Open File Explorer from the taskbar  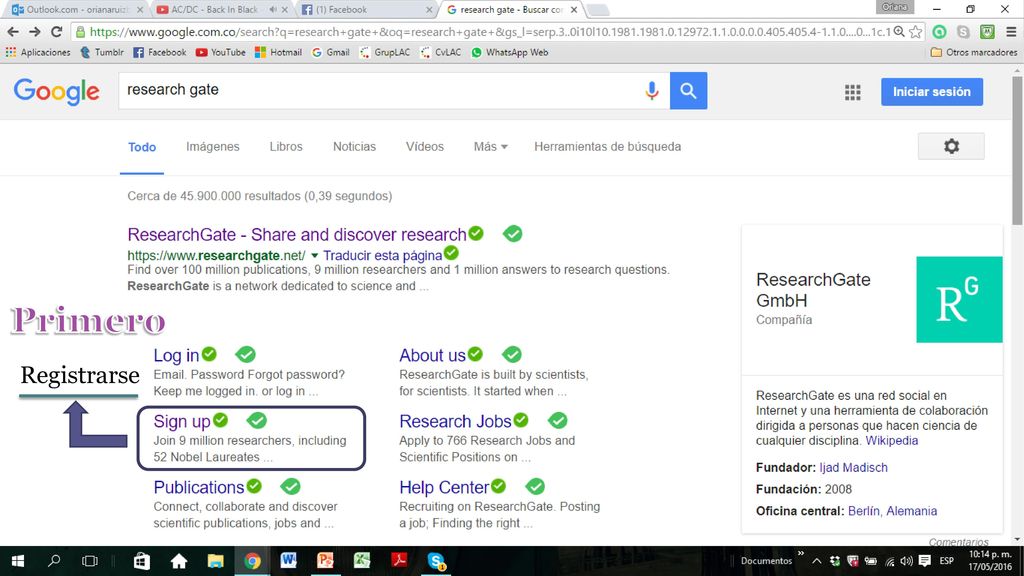point(215,561)
